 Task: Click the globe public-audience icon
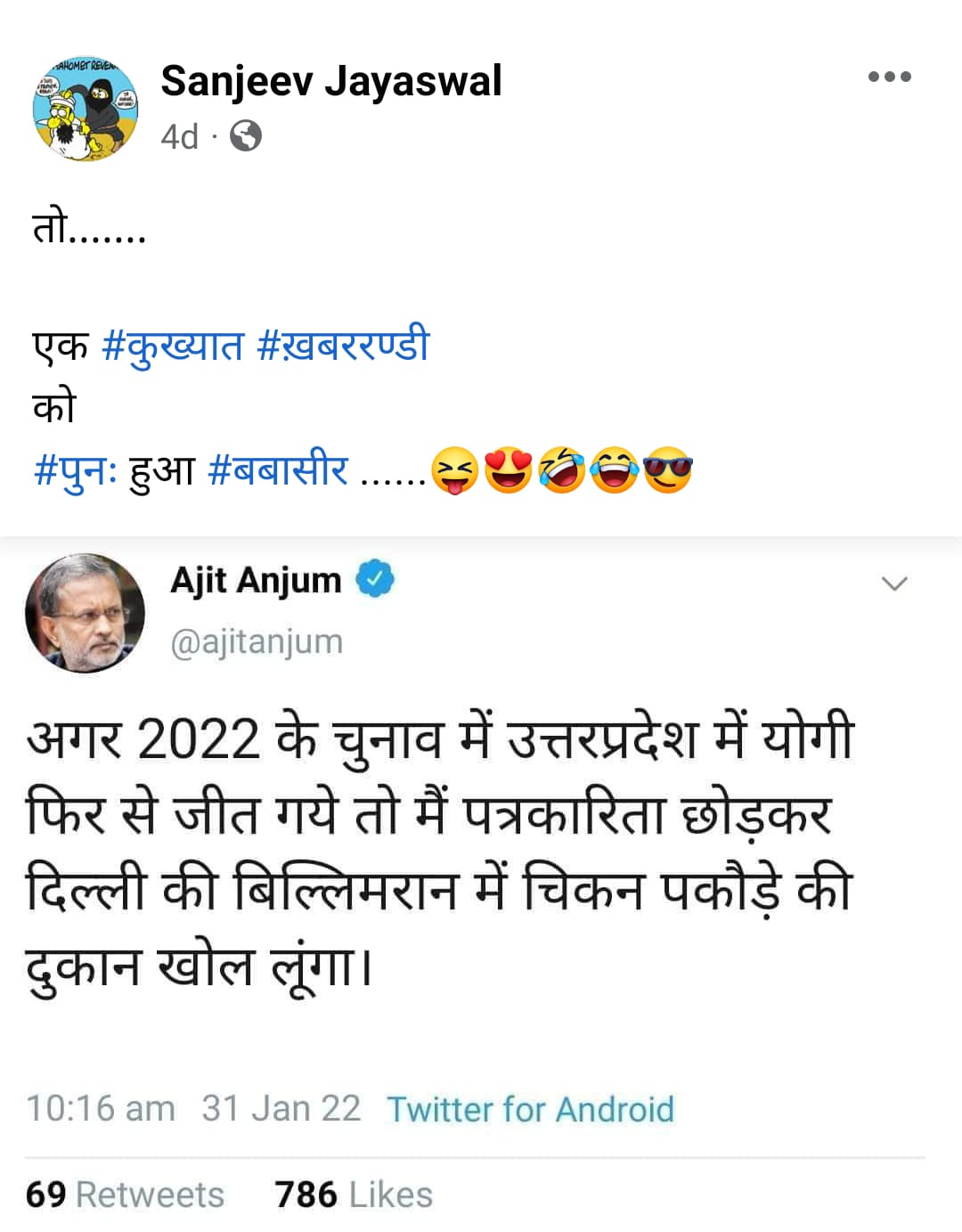246,136
